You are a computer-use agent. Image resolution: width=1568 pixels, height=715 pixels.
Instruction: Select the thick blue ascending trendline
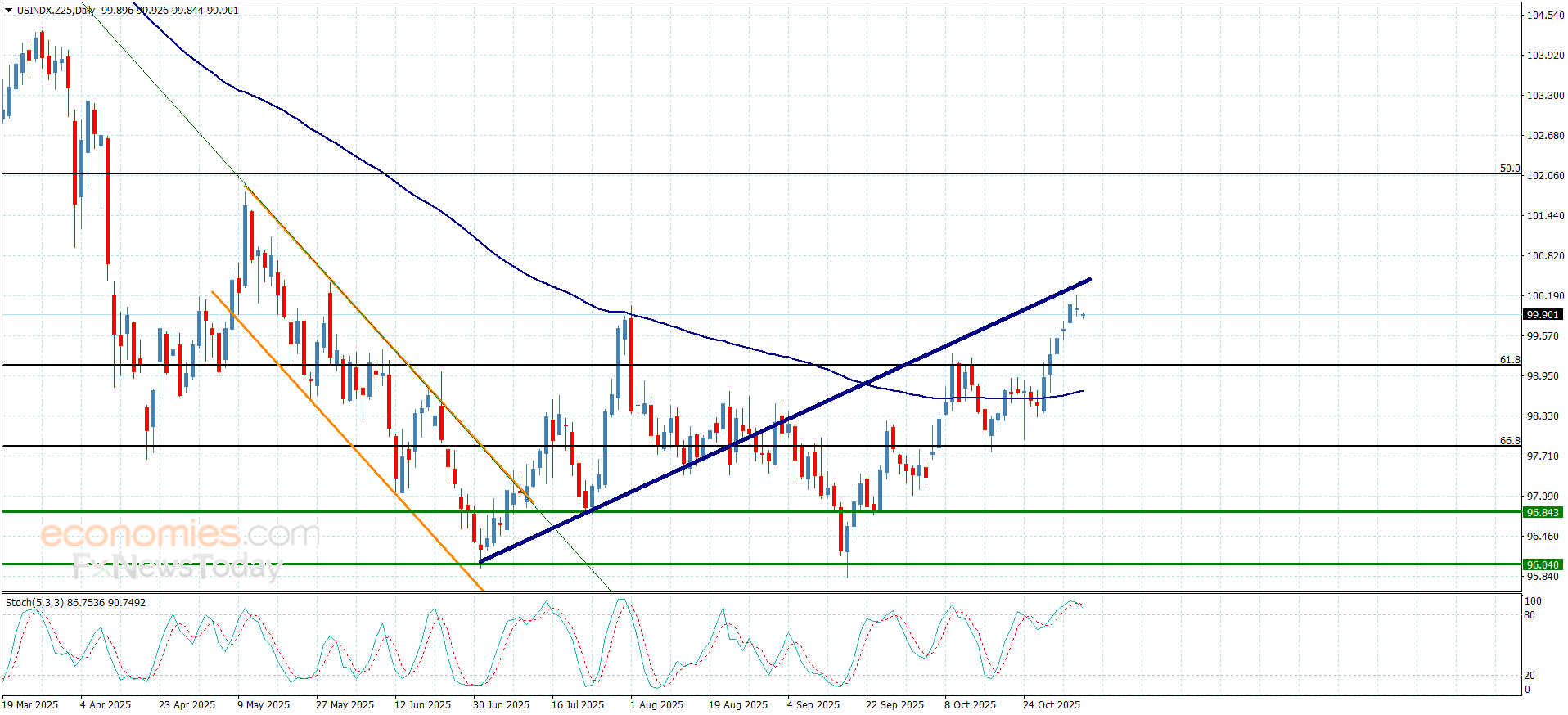(786, 421)
